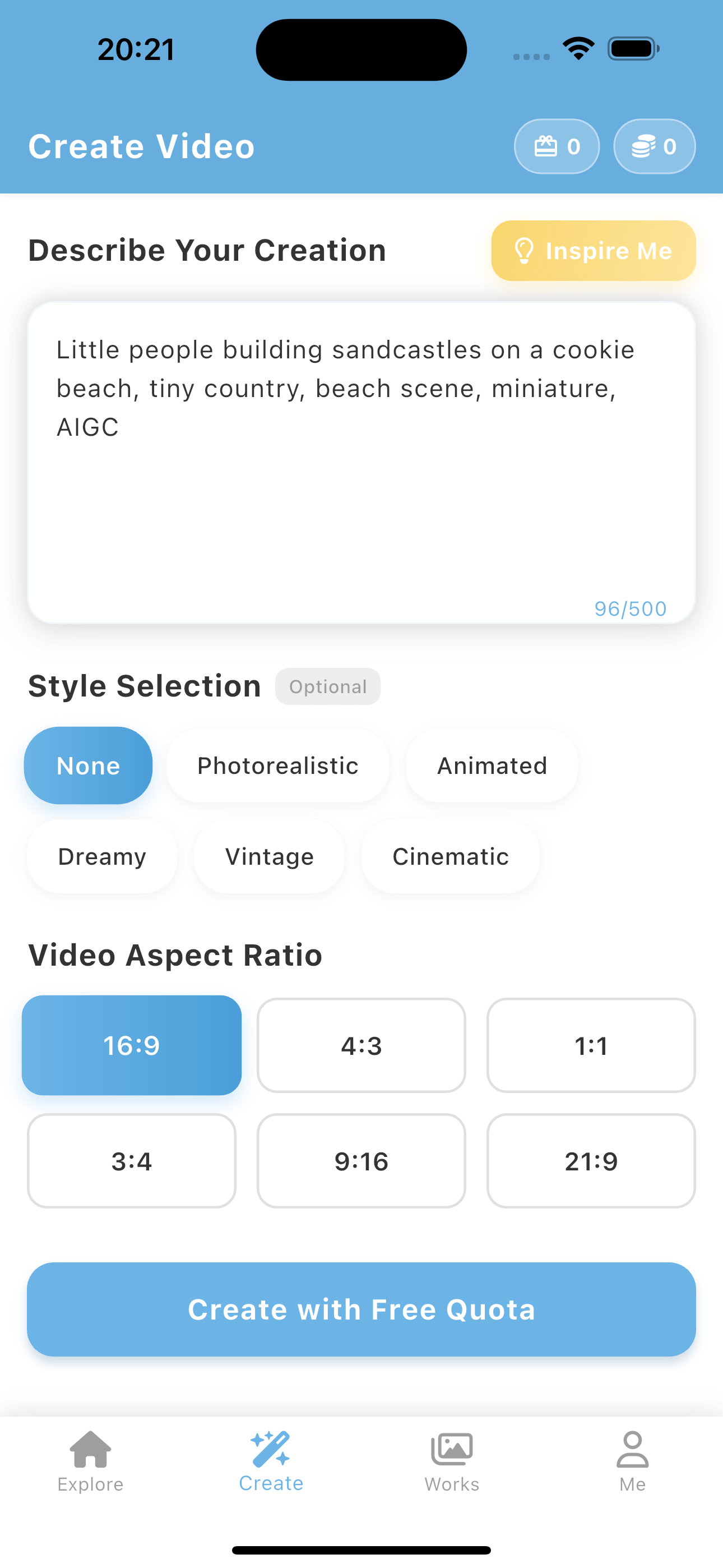723x1568 pixels.
Task: Pick the 9:16 vertical ratio
Action: 361,1161
